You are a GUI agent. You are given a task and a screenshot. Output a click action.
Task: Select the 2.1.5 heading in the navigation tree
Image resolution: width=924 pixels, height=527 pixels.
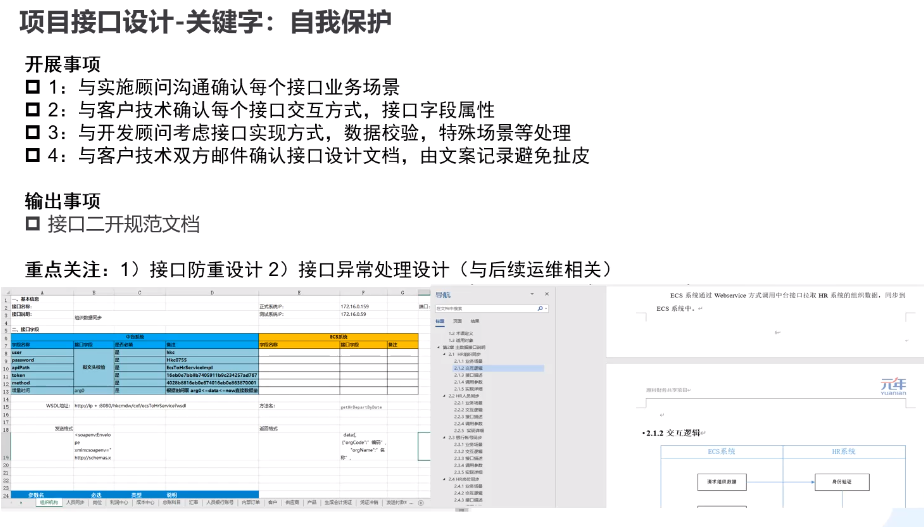(x=468, y=388)
